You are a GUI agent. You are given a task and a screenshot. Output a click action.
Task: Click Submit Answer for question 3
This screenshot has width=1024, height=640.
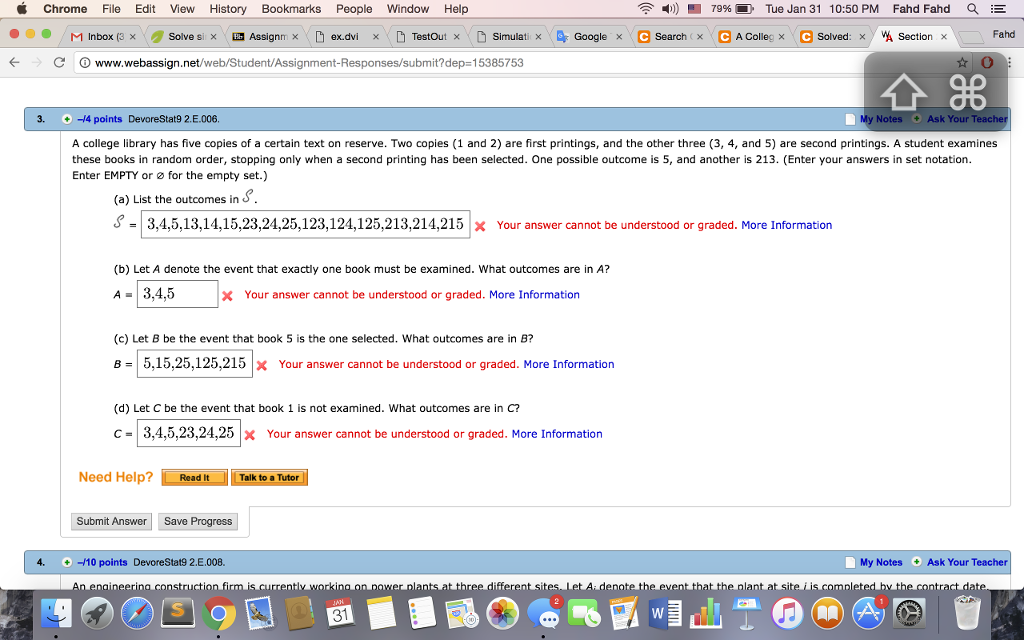[x=111, y=521]
